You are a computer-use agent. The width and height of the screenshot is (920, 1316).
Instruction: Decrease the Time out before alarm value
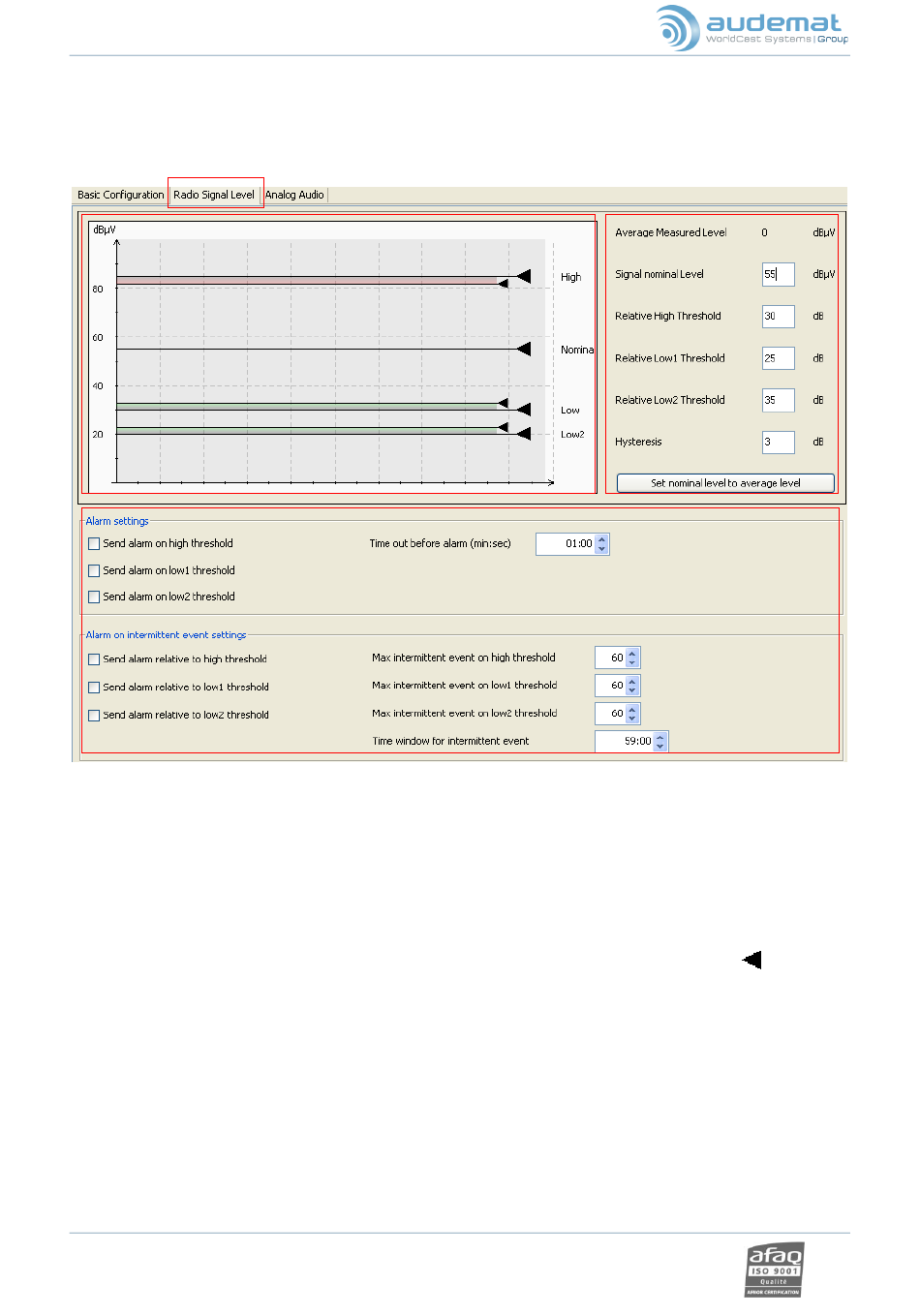[602, 549]
